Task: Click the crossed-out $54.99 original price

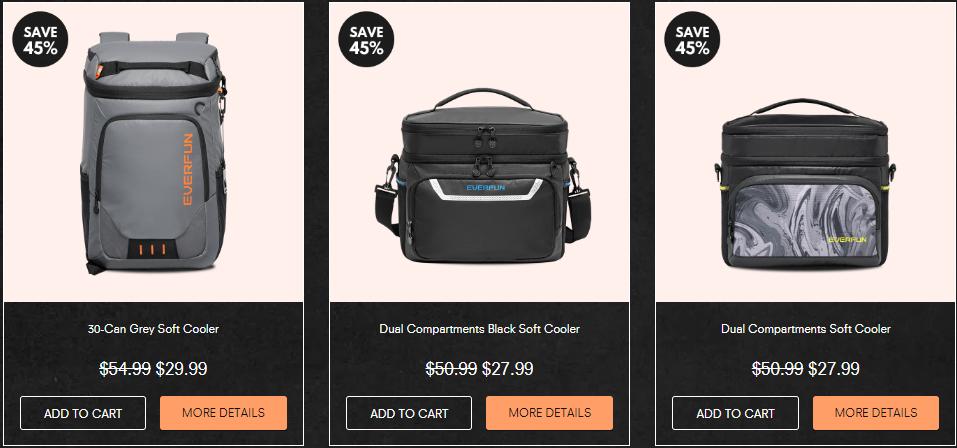Action: pyautogui.click(x=125, y=369)
